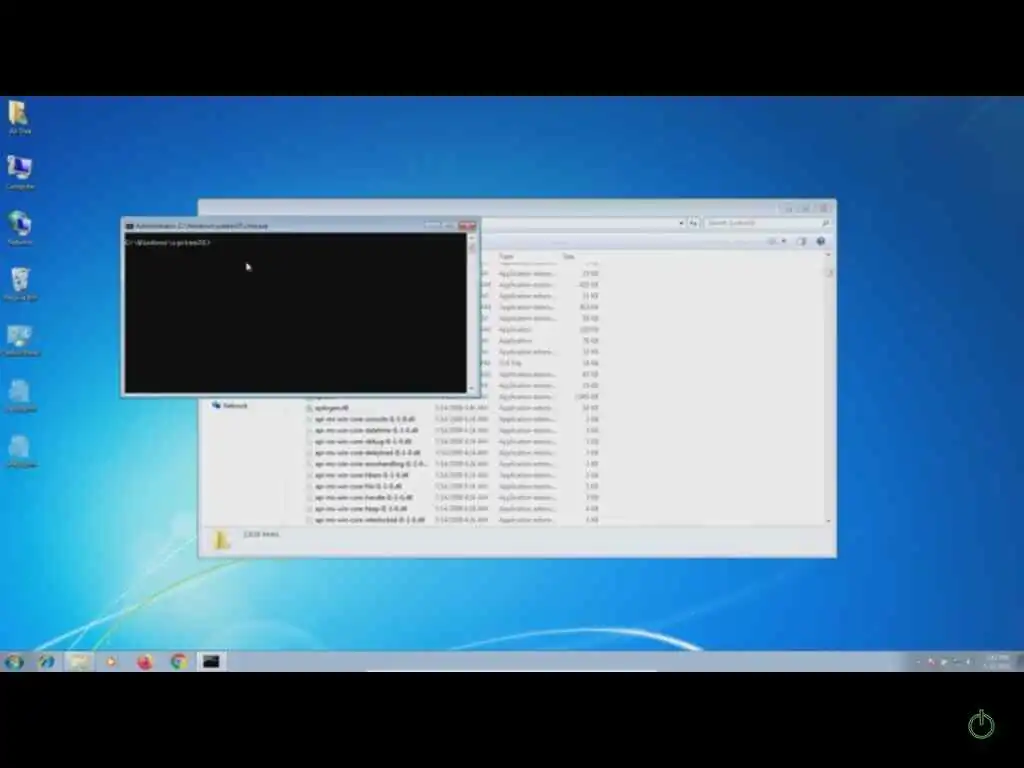Open the Computer desktop icon
Screen dimensions: 1024x768
(x=20, y=172)
